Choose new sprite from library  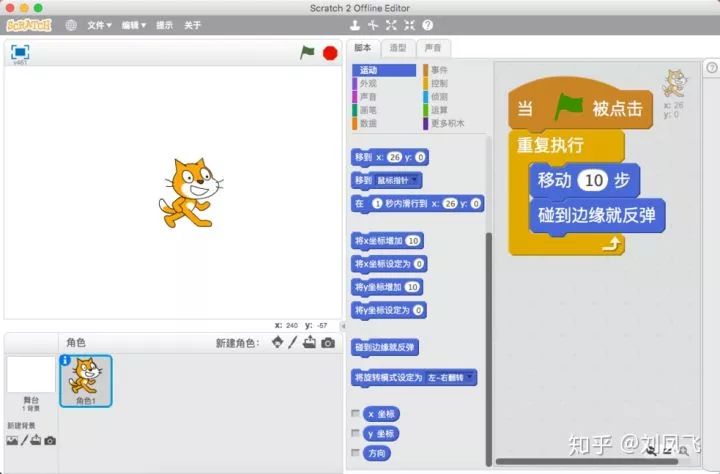pos(277,342)
